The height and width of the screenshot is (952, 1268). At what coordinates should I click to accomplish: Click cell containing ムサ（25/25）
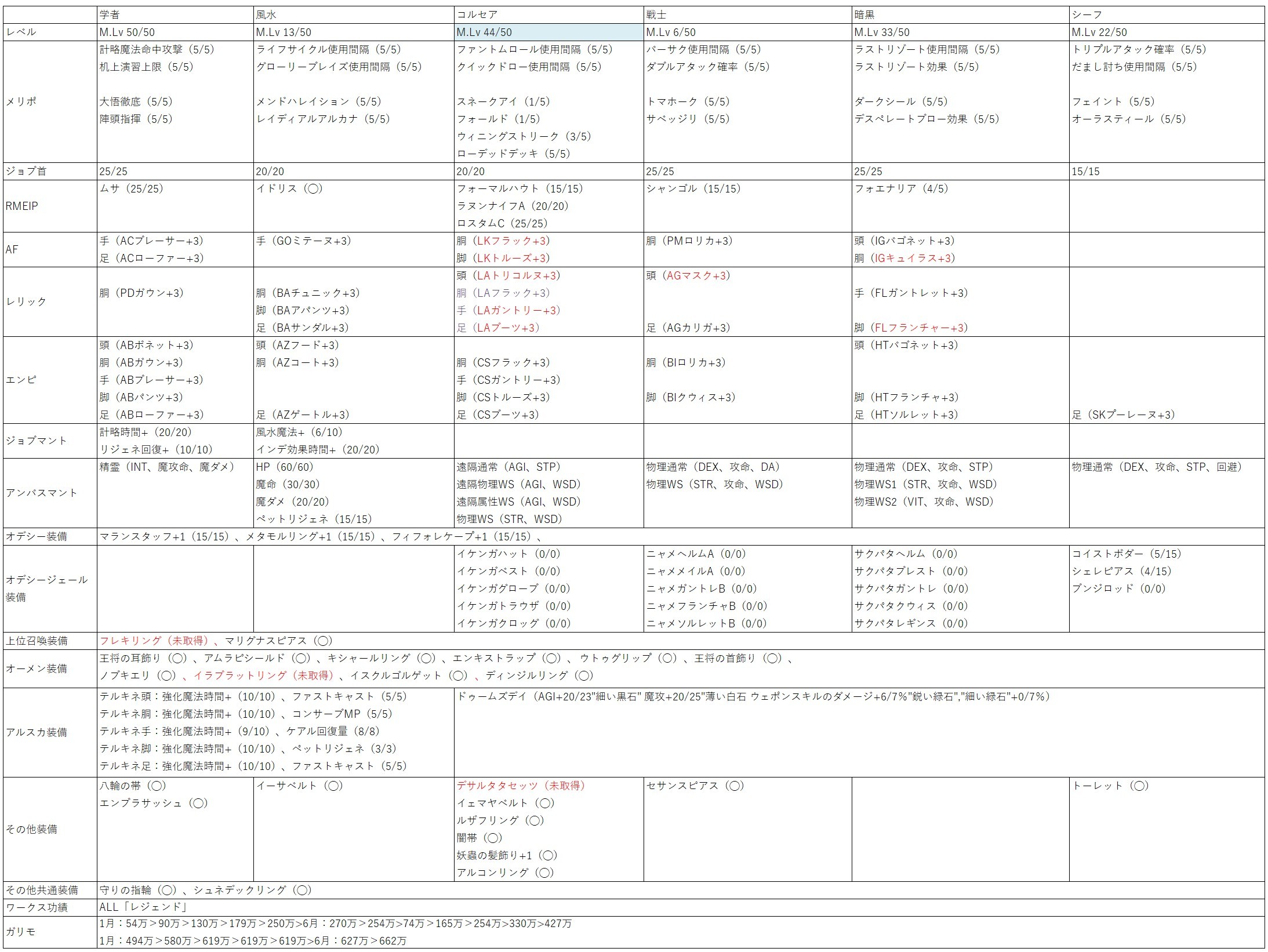132,189
